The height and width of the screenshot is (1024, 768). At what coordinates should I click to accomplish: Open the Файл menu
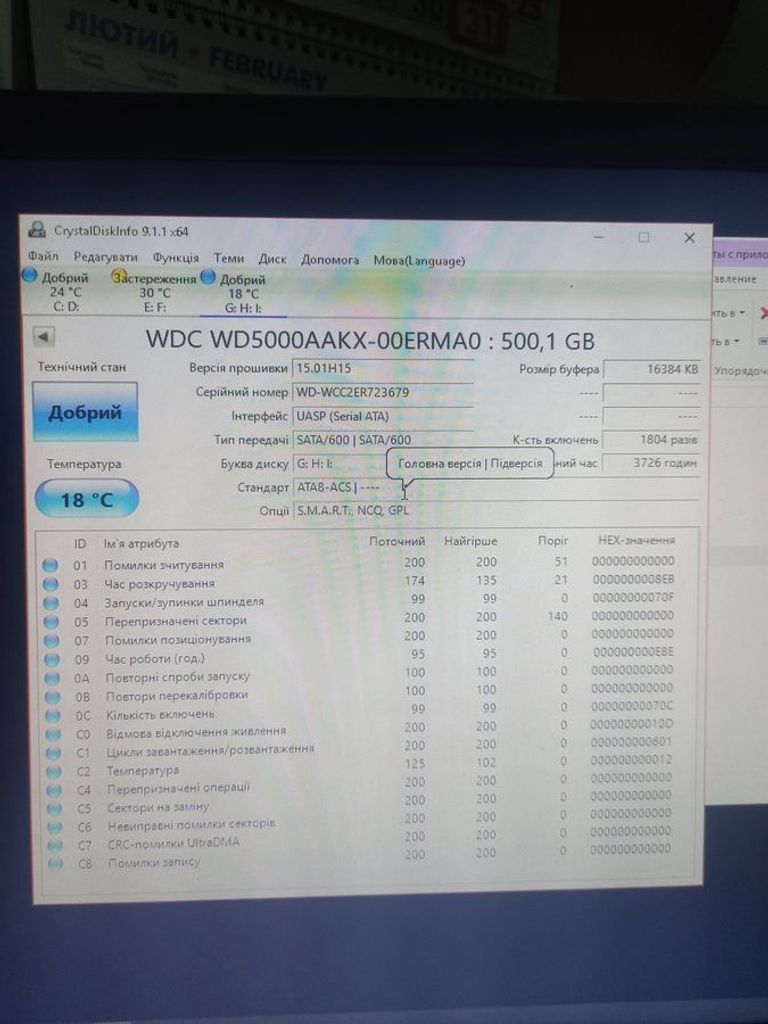click(x=44, y=256)
